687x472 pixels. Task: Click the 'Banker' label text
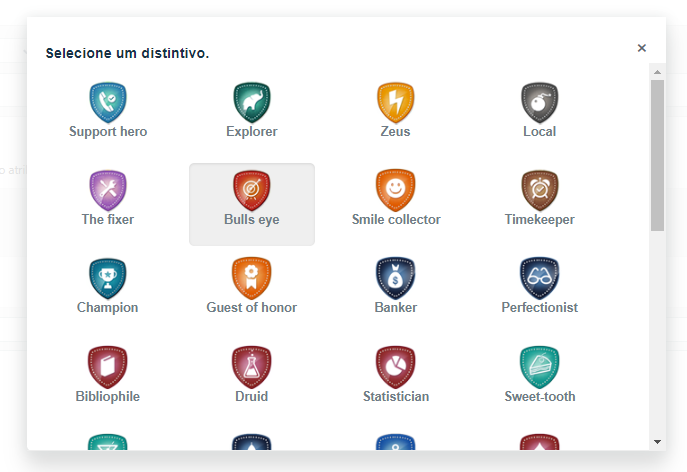(396, 307)
